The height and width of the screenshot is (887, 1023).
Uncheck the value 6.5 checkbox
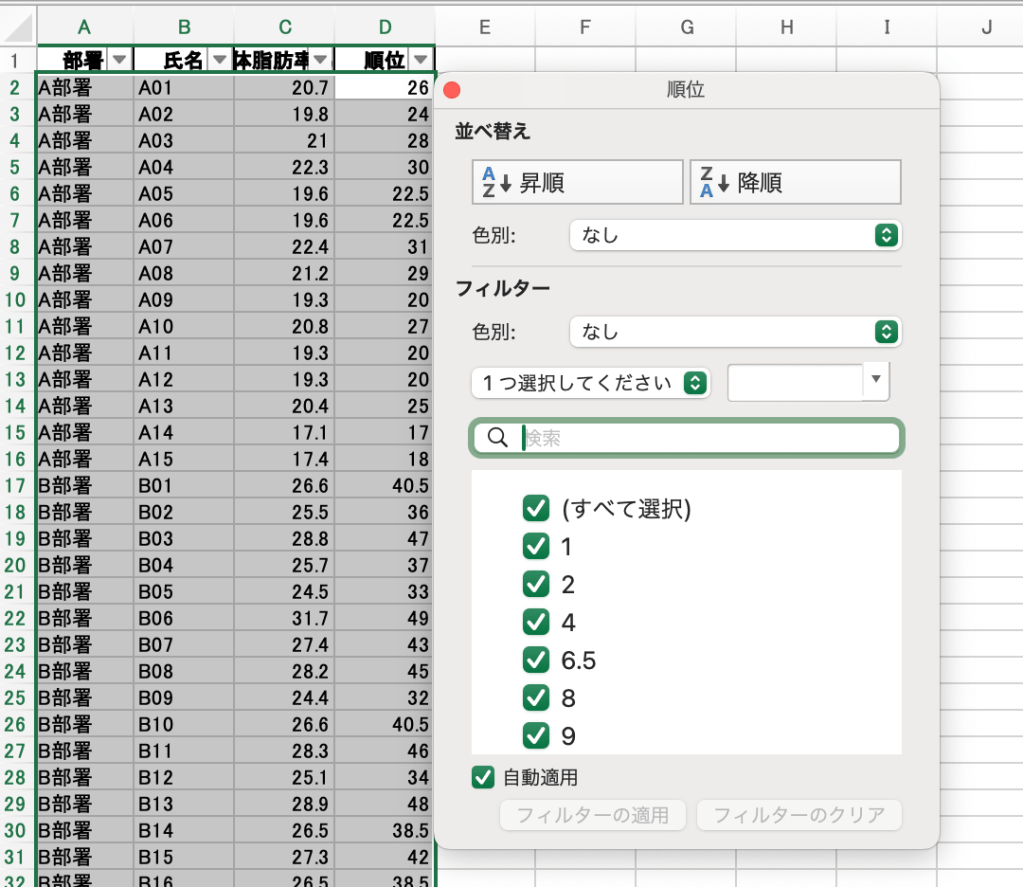[536, 660]
